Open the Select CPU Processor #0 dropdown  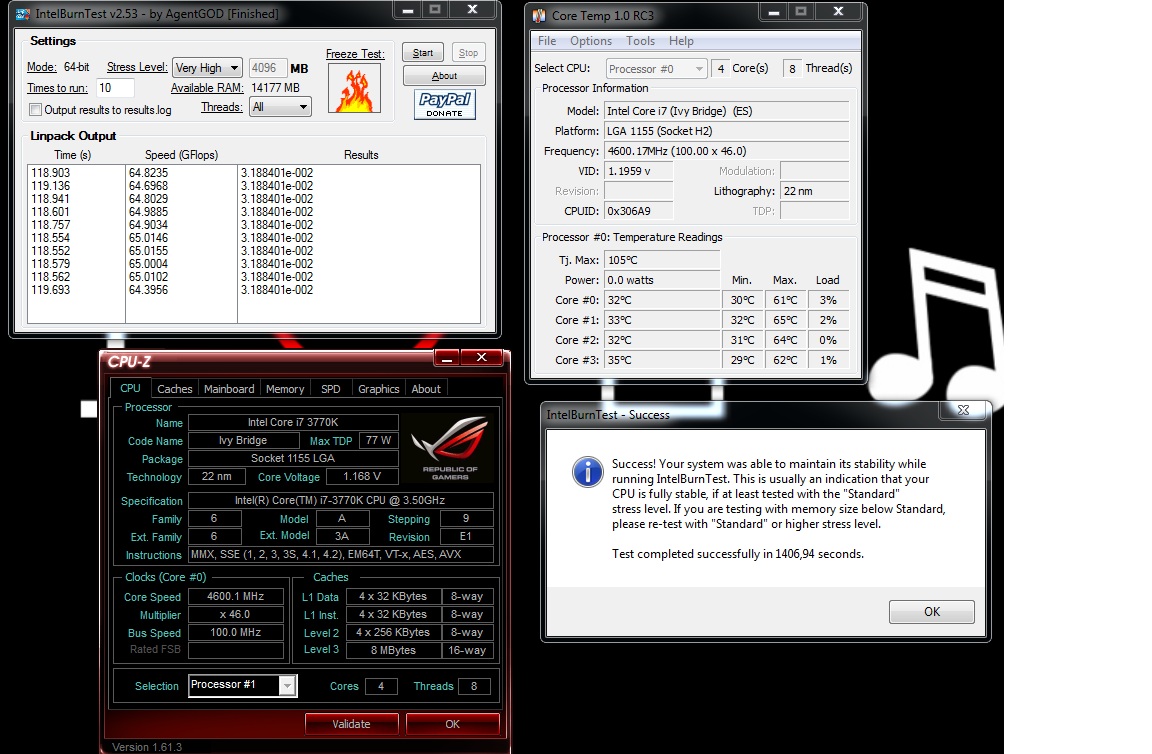pos(656,68)
